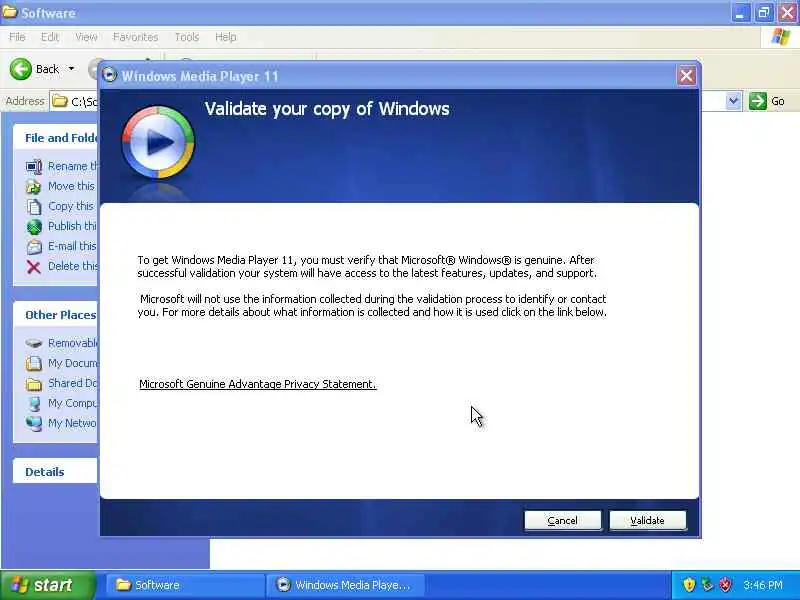800x600 pixels.
Task: Click the Publish to web globe icon
Action: click(34, 226)
